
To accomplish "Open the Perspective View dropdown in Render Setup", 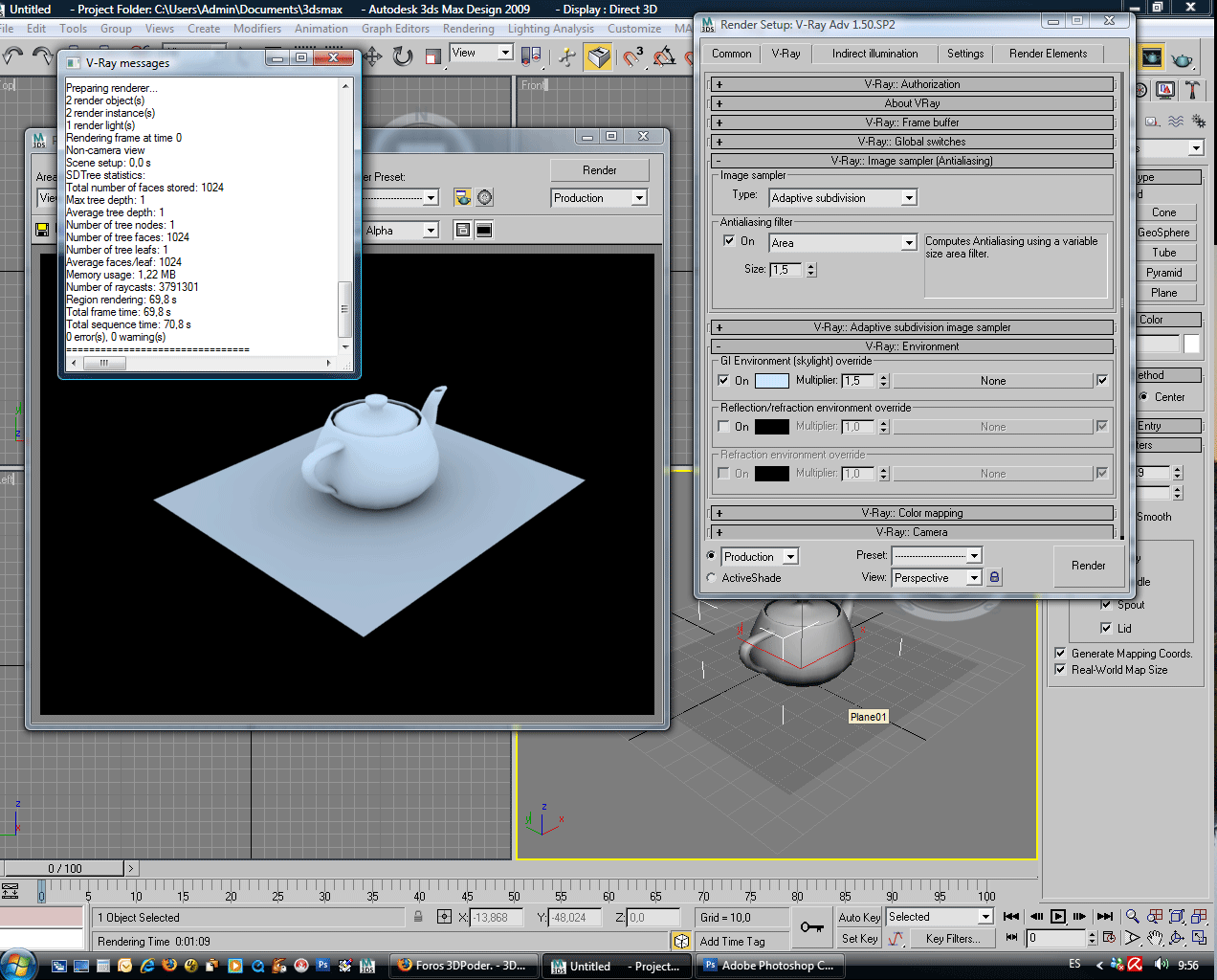I will (937, 578).
